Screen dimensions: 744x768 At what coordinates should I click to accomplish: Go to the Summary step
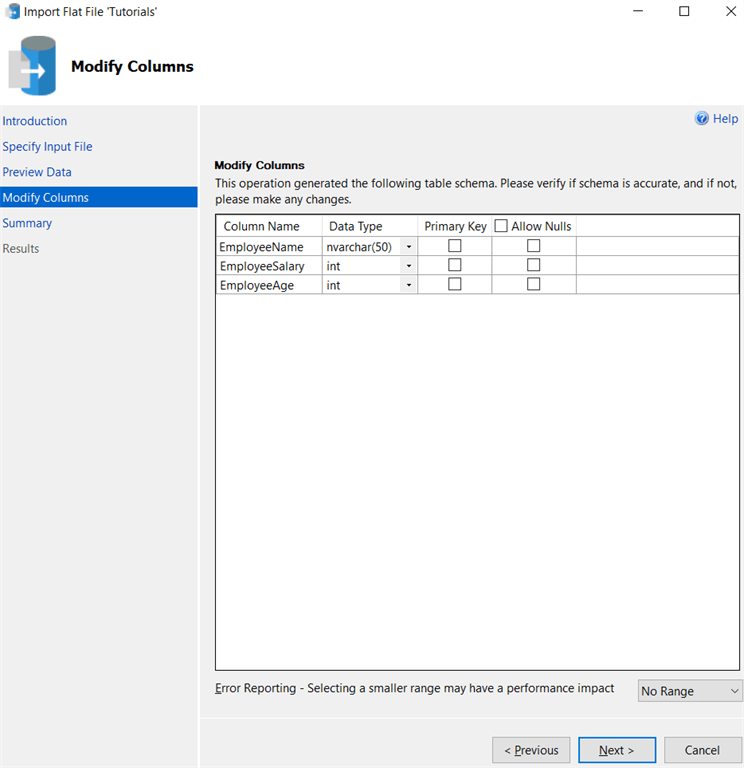(x=27, y=223)
